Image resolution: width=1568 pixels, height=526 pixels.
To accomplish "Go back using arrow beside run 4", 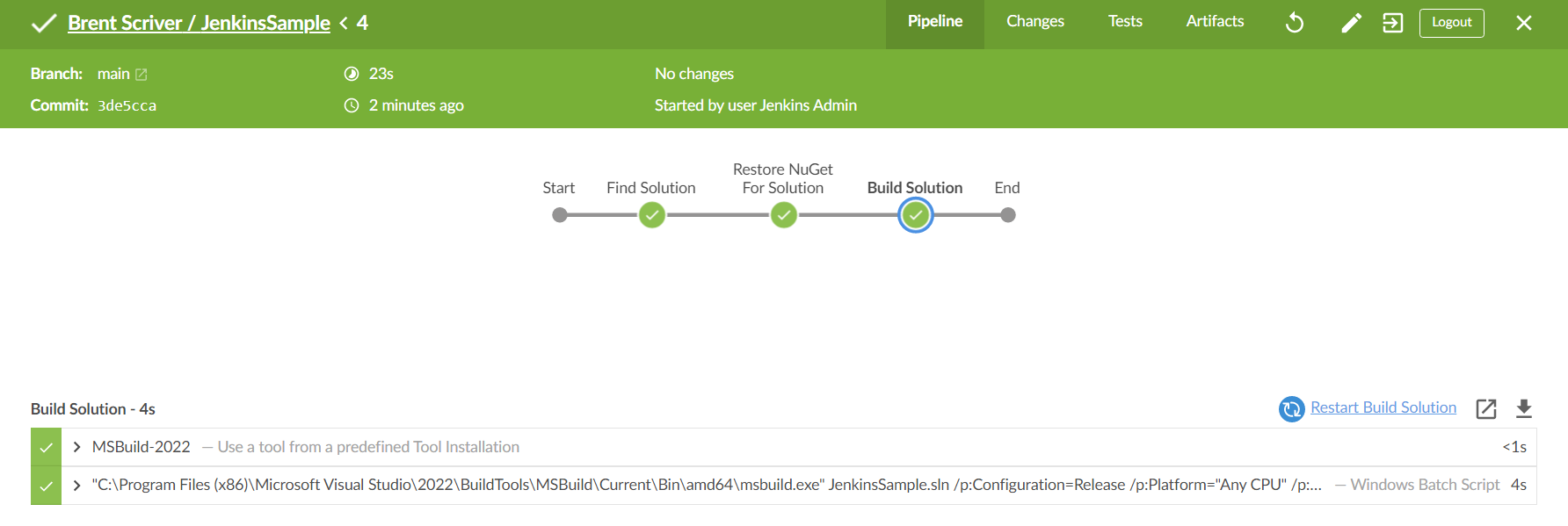I will [344, 23].
